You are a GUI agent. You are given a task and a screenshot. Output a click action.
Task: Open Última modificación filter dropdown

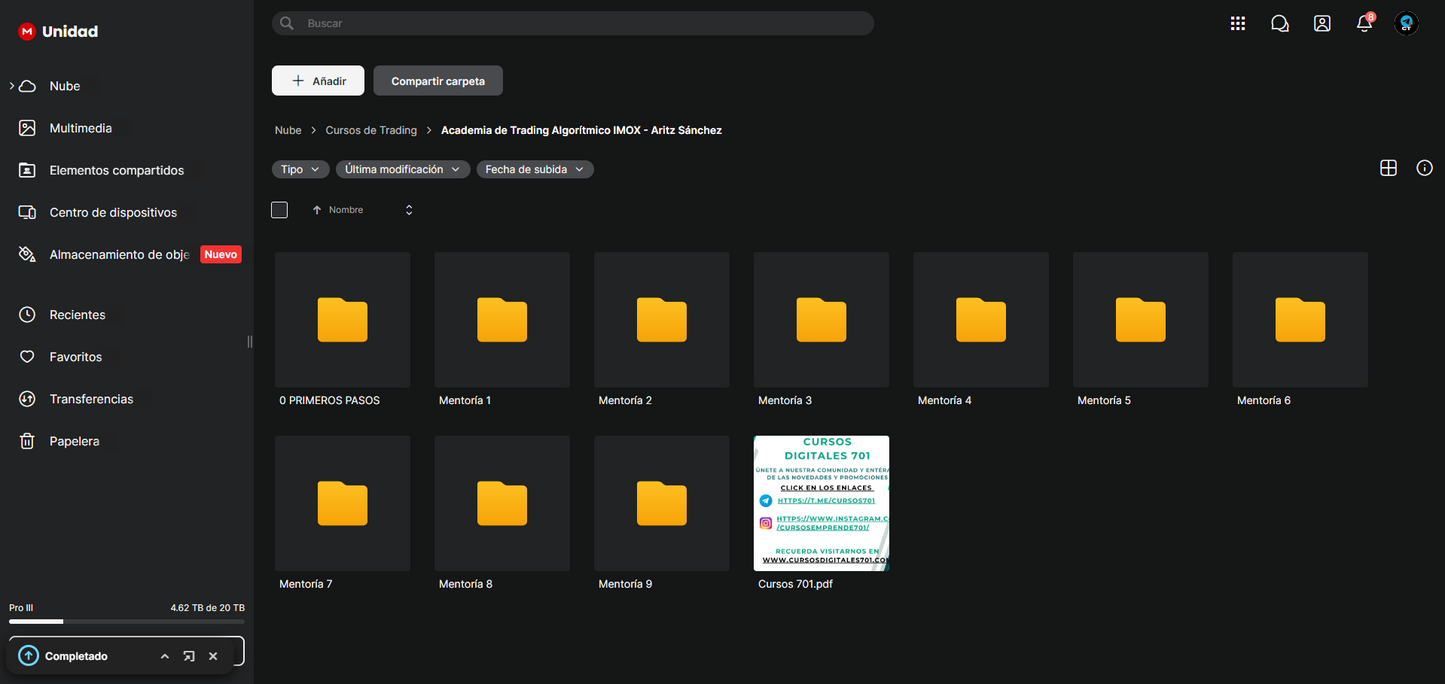[402, 169]
